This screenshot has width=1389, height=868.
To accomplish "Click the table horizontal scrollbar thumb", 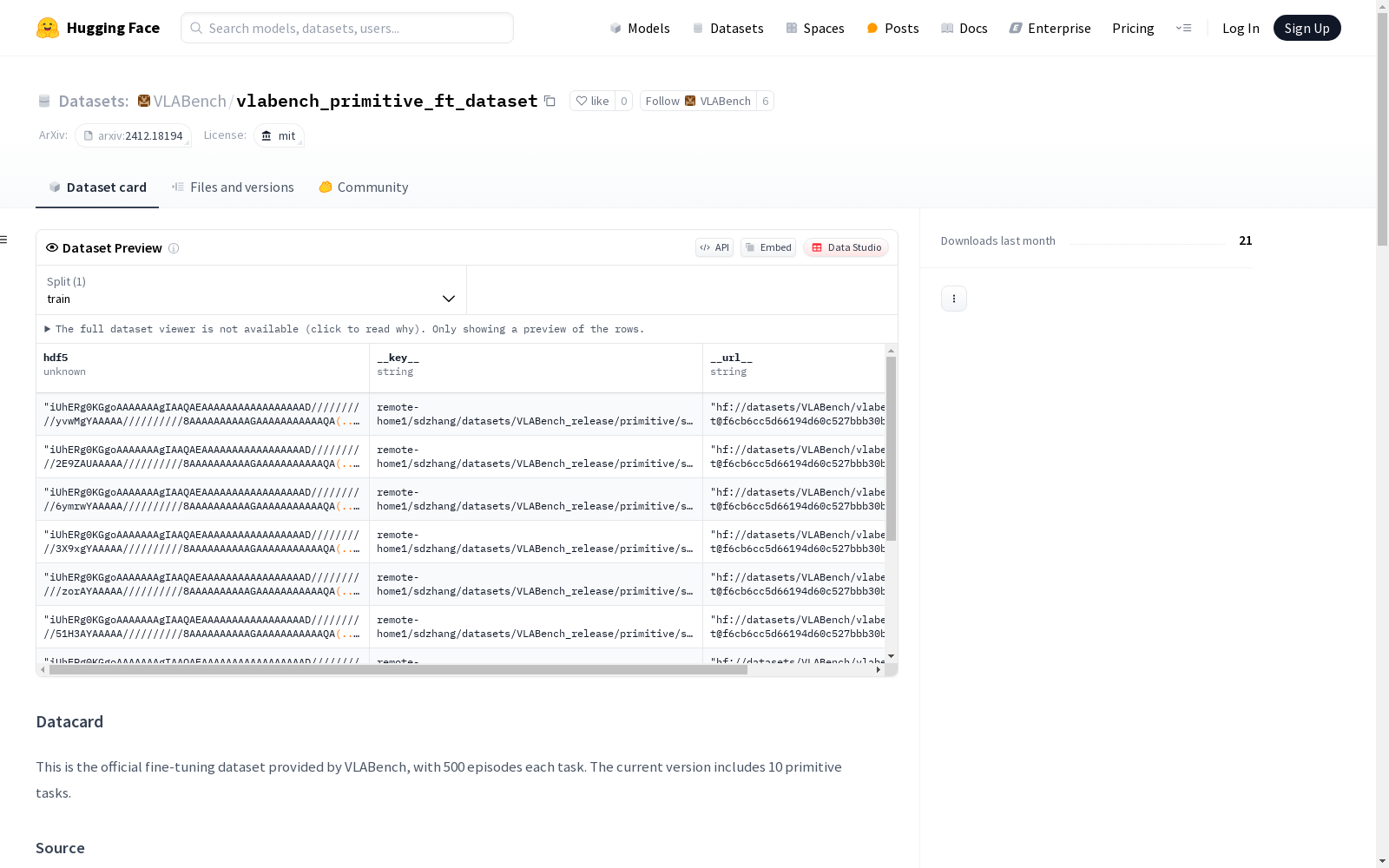I will [x=398, y=669].
